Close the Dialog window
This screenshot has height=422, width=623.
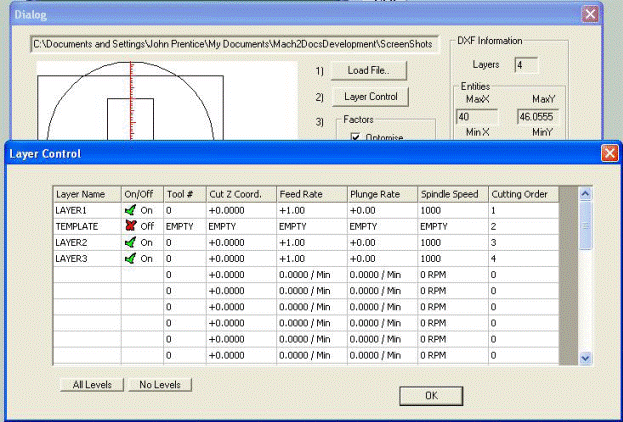[x=591, y=15]
